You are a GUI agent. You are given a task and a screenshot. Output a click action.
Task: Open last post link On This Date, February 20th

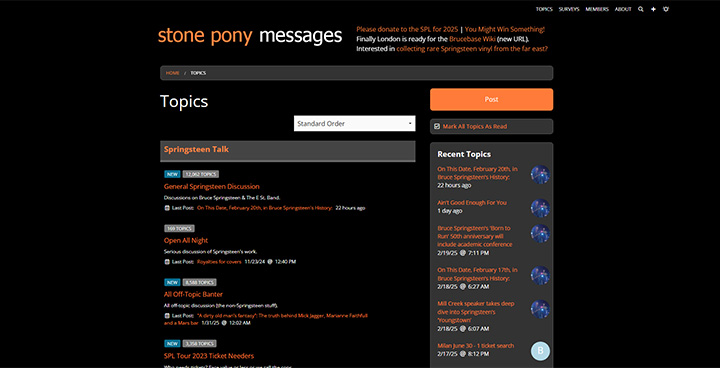tap(265, 208)
